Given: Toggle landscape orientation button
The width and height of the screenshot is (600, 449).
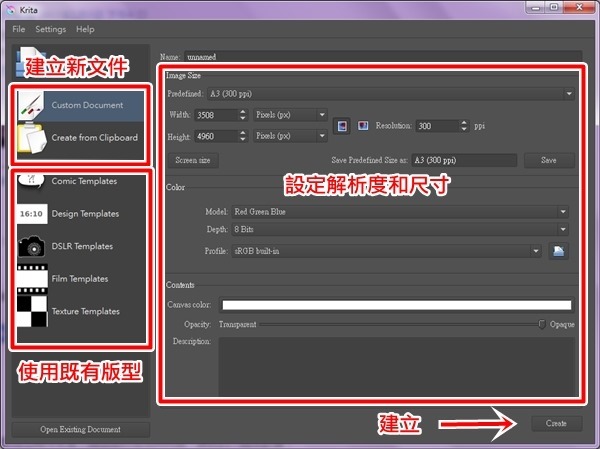Looking at the screenshot, I should pyautogui.click(x=361, y=126).
